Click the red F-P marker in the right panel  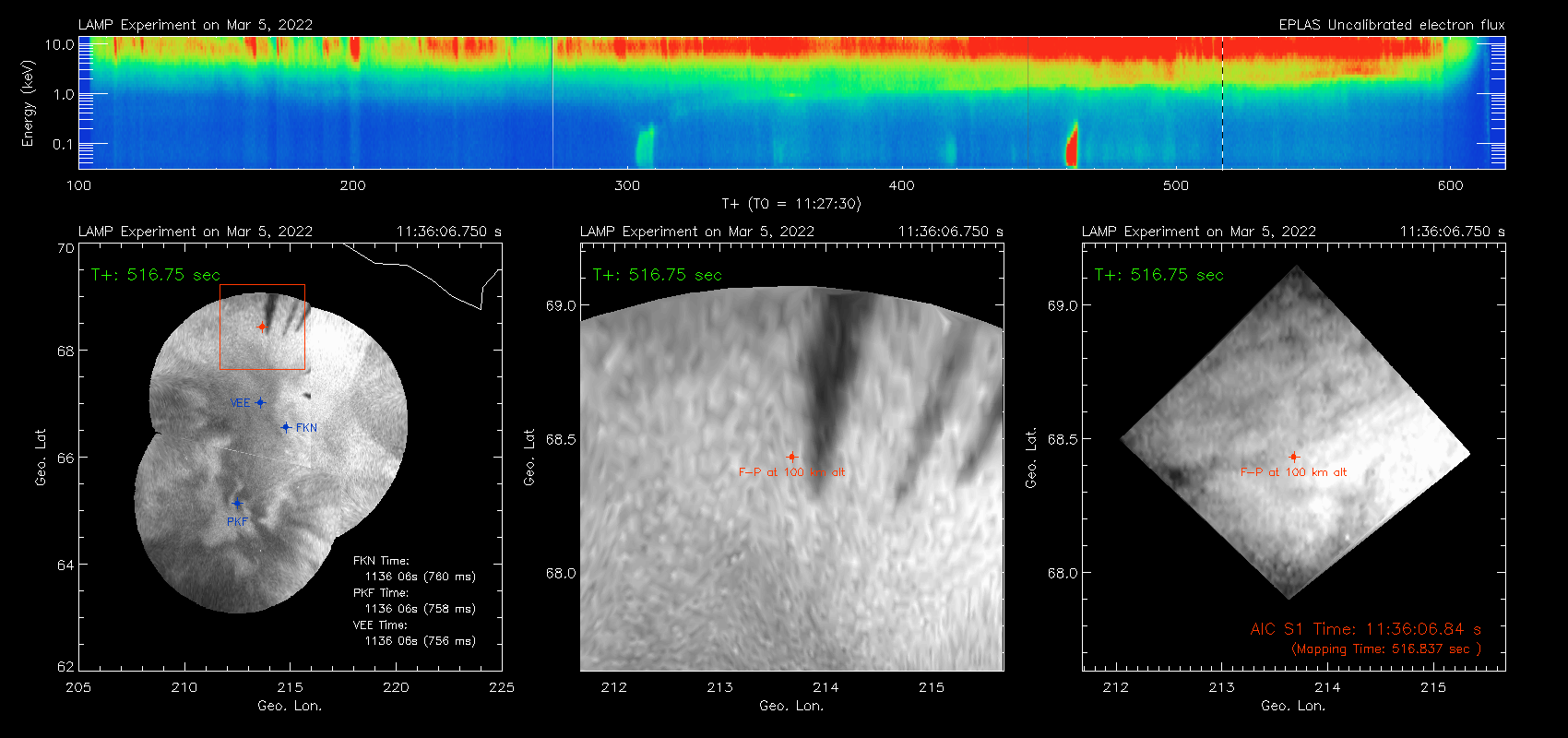(1294, 457)
